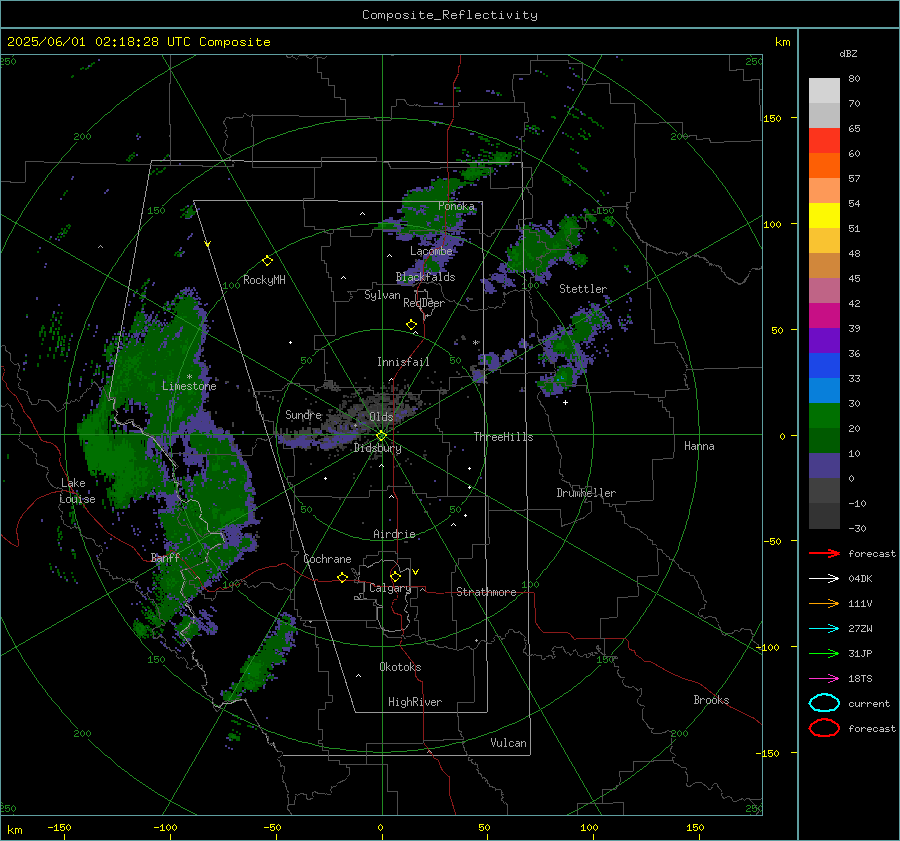Click the Lacombe town label
The height and width of the screenshot is (841, 900).
click(431, 251)
